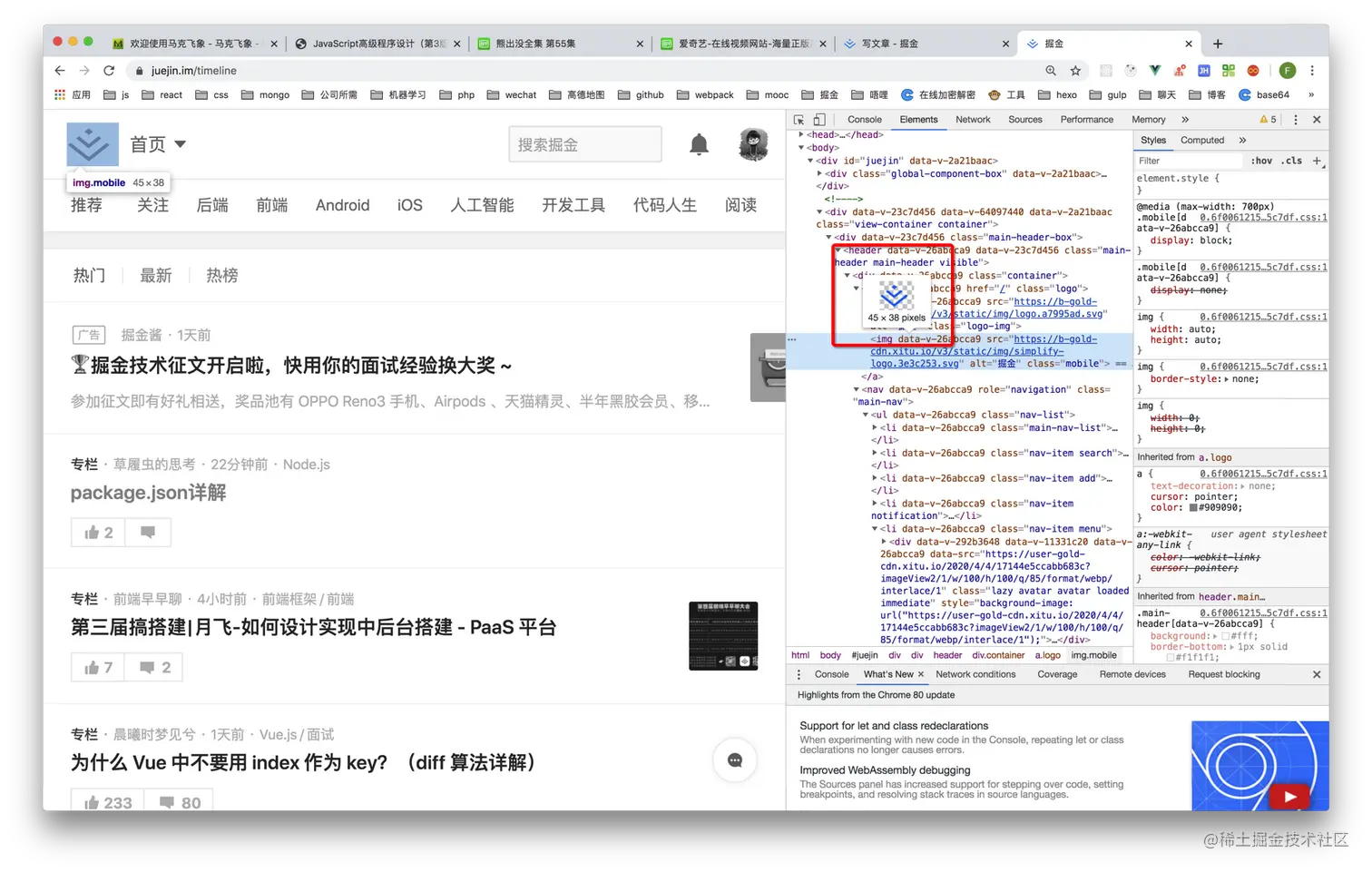Show more Styles sidebar tabs
This screenshot has width=1372, height=872.
1242,141
